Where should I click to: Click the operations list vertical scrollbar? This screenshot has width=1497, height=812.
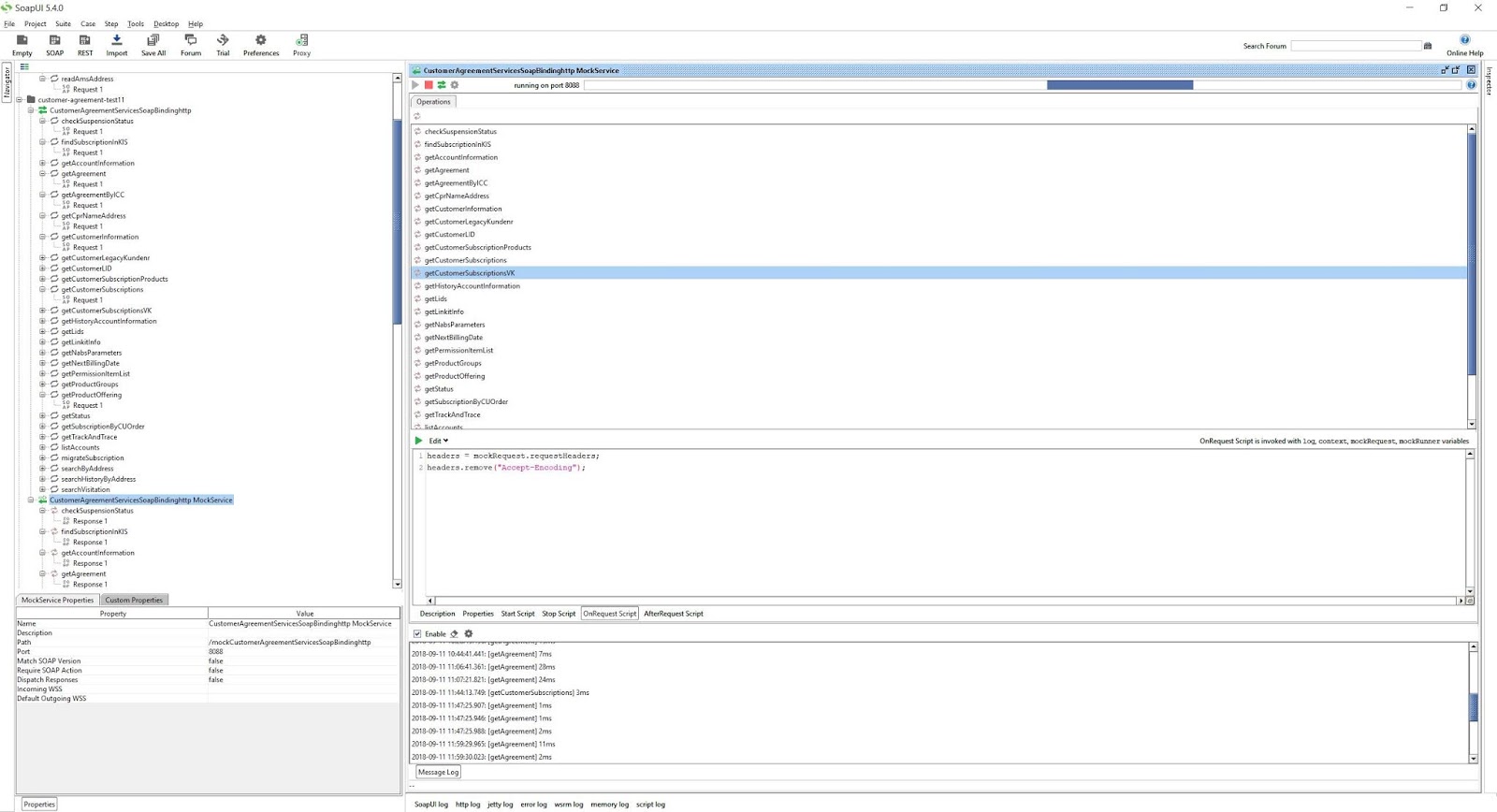click(1472, 277)
